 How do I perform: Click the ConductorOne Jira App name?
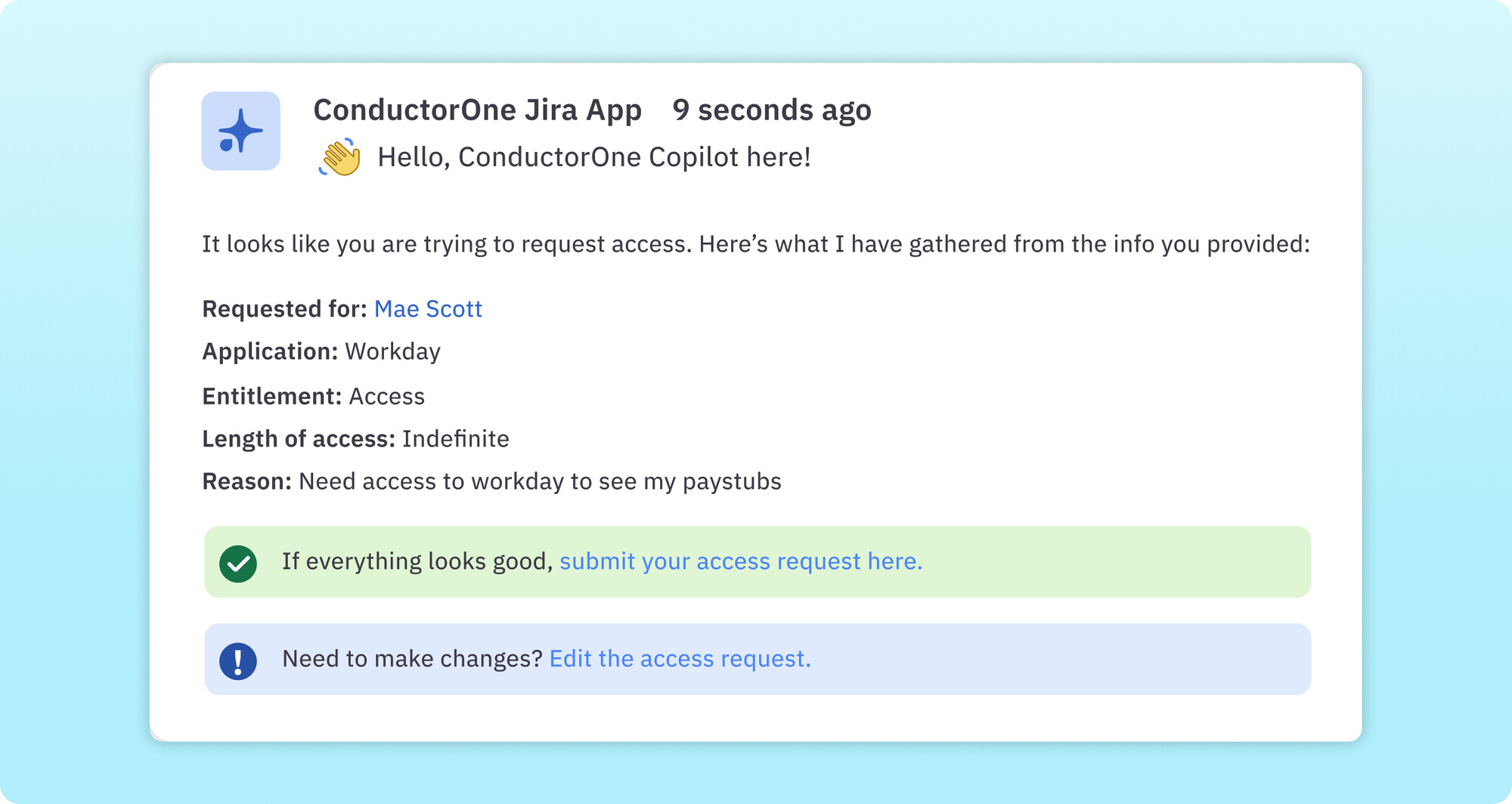[x=477, y=110]
